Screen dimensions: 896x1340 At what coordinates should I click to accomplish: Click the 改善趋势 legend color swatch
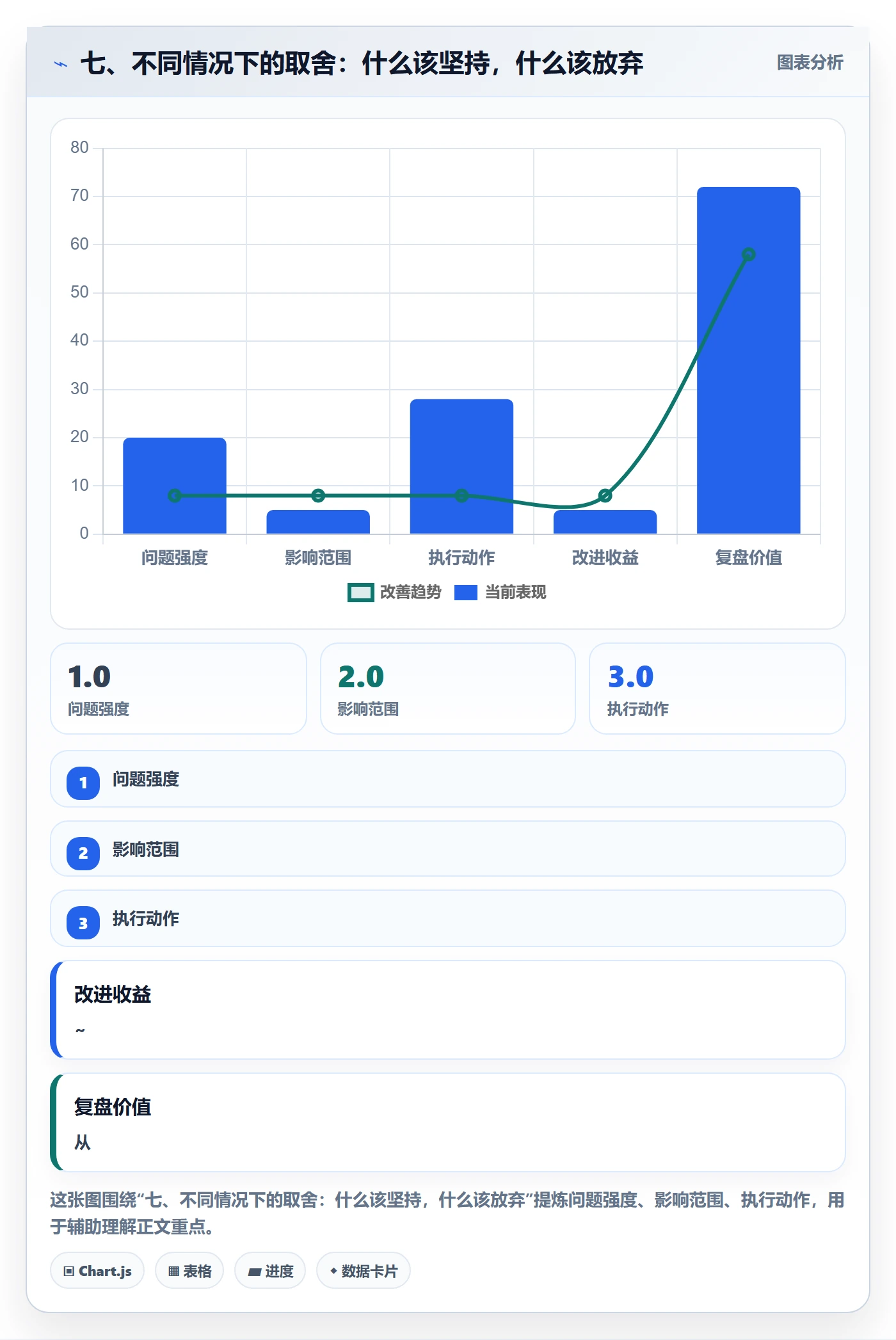tap(361, 593)
